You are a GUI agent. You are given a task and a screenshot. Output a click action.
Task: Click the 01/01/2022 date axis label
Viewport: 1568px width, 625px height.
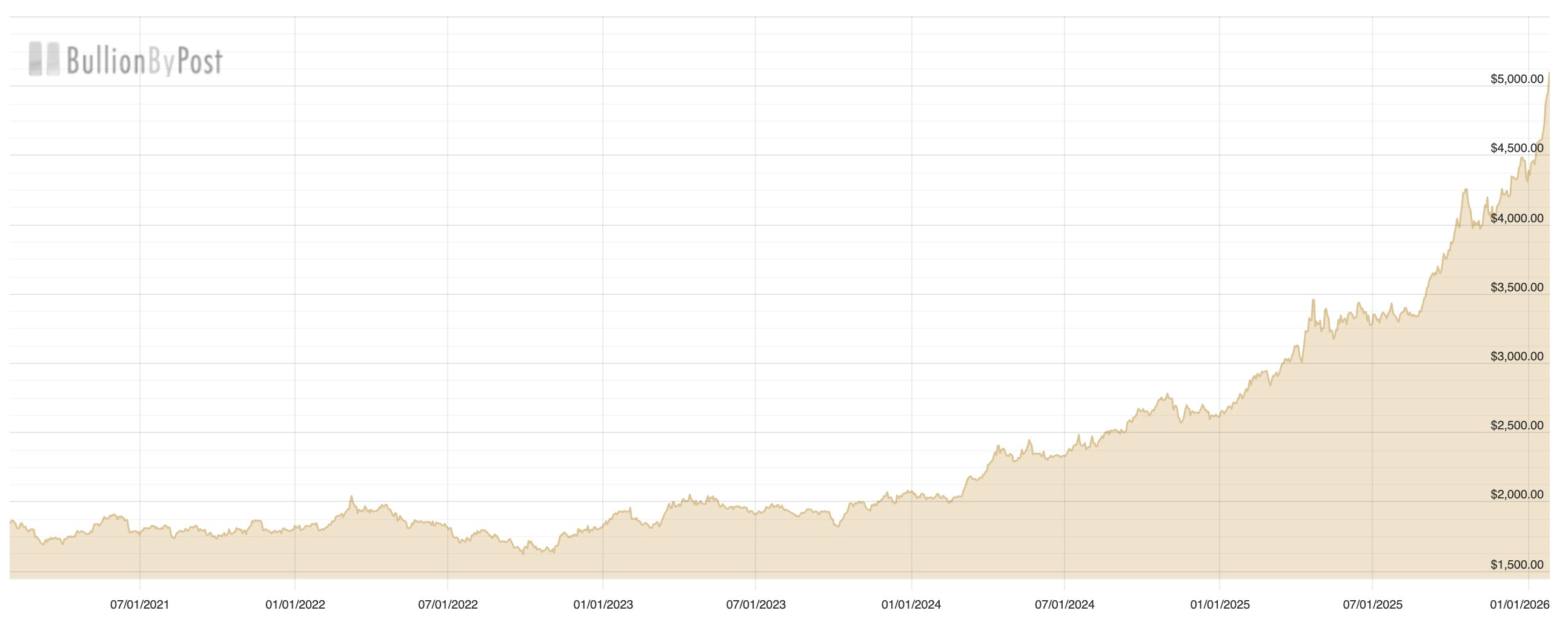295,605
